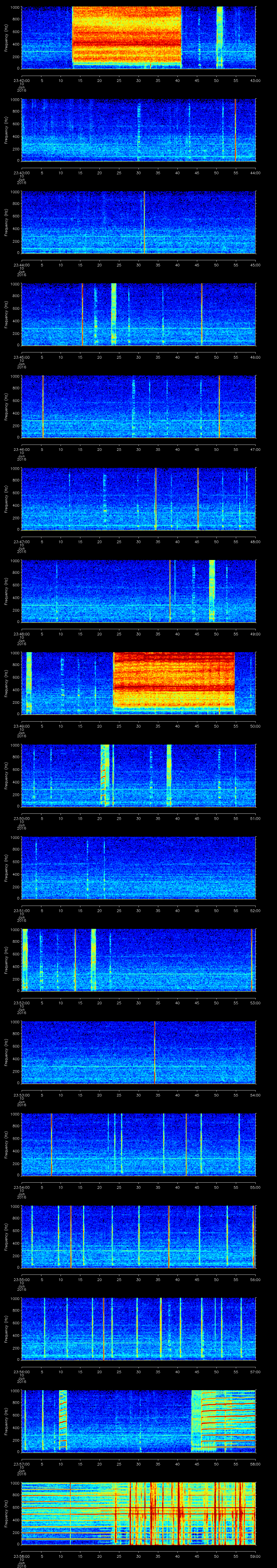The image size is (277, 1568).
Task: Click the 54:00 end time label
Action: [255, 1095]
